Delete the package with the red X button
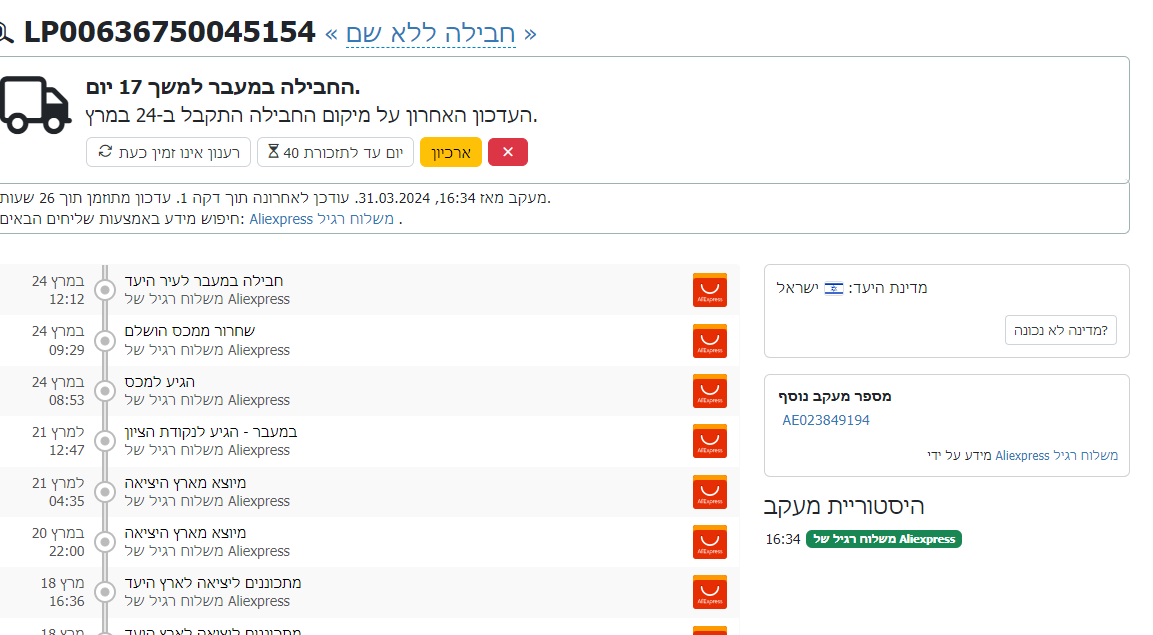The image size is (1153, 635). pyautogui.click(x=507, y=152)
